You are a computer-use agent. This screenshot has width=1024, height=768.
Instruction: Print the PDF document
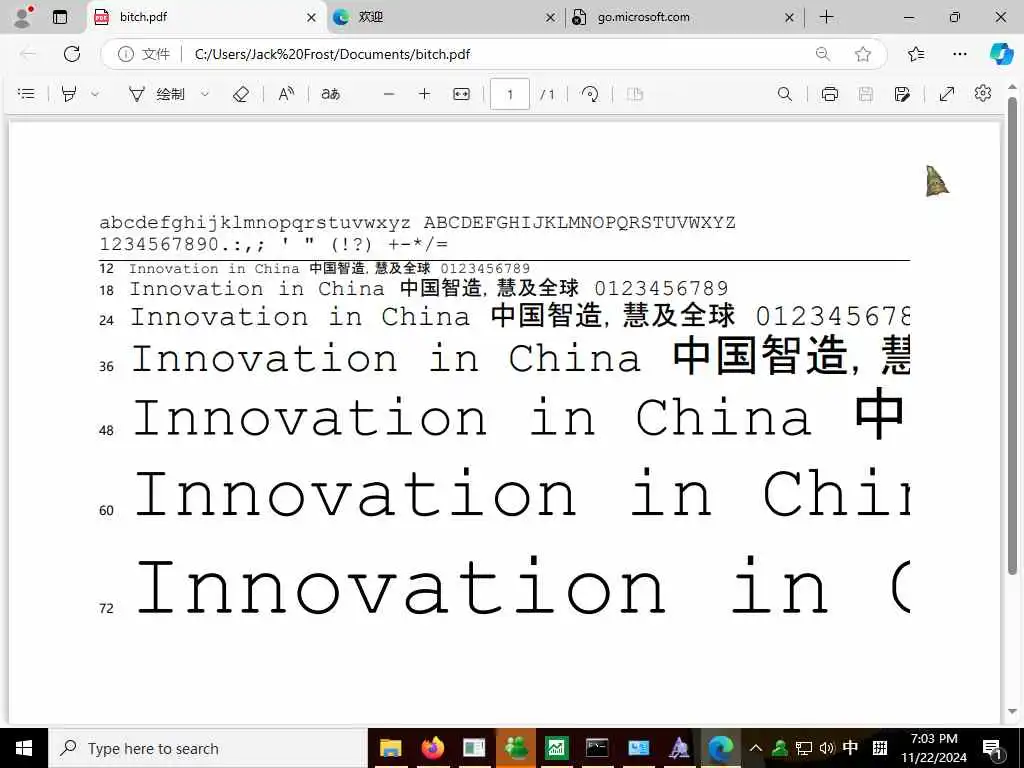[830, 94]
